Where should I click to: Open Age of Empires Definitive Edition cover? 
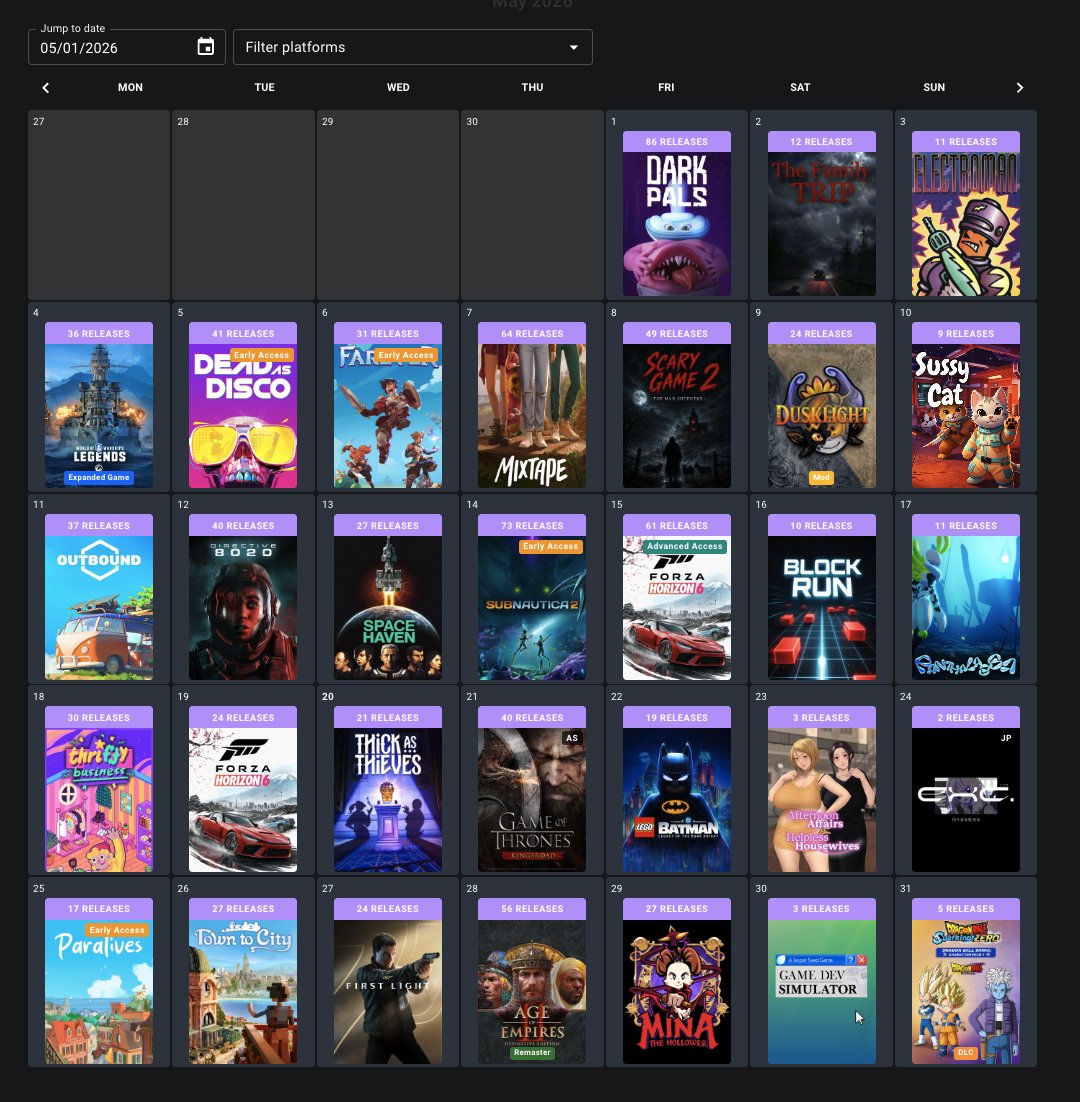(x=532, y=992)
